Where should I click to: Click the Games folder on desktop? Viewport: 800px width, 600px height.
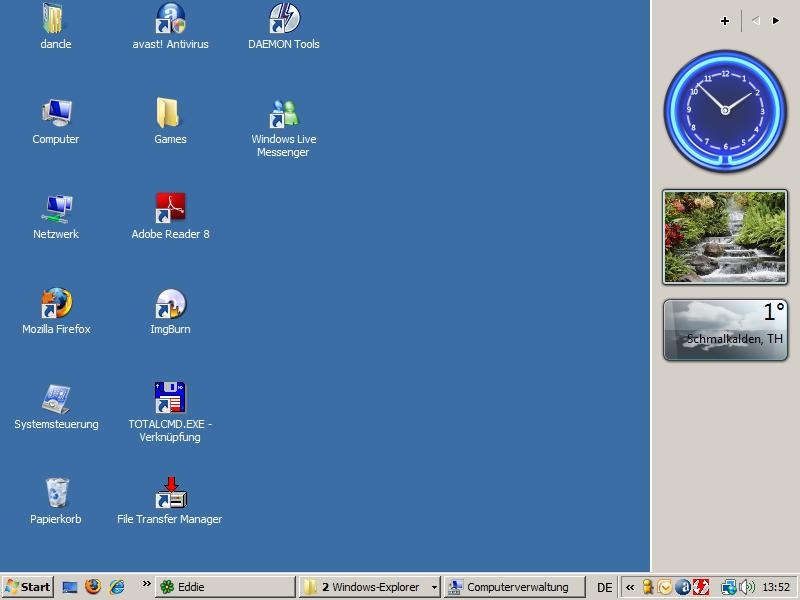pos(170,113)
